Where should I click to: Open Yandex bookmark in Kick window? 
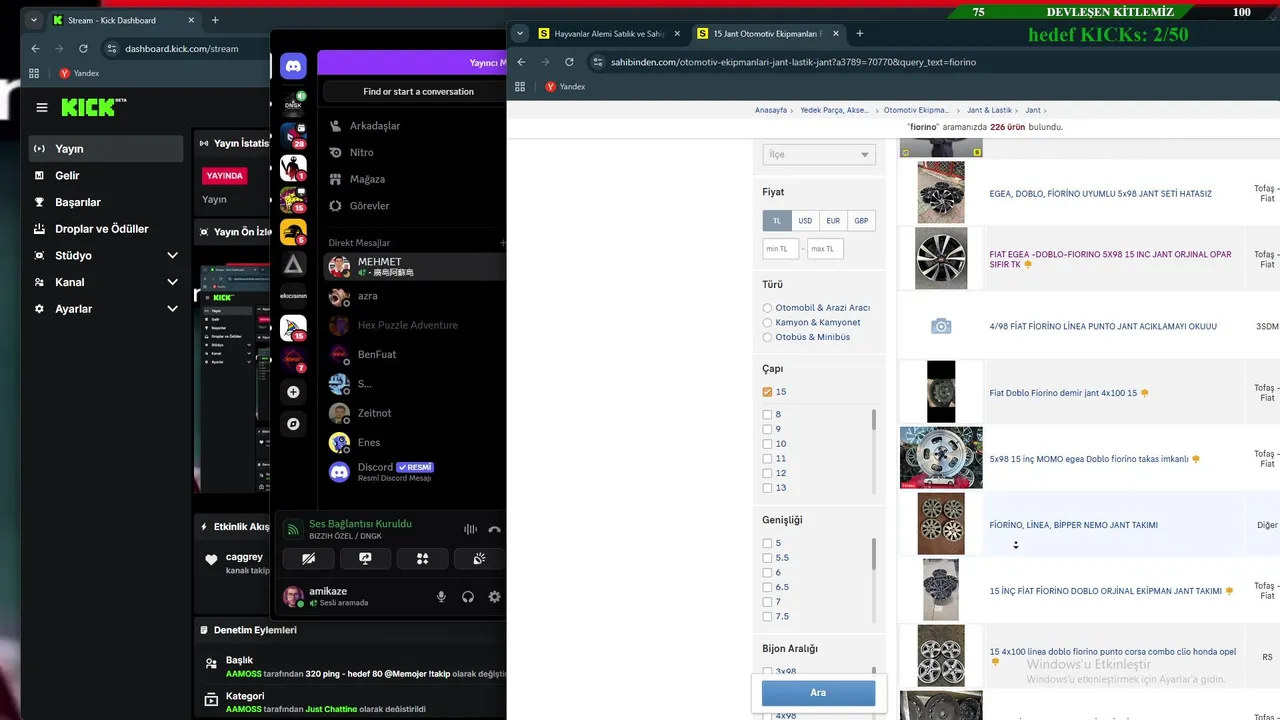78,73
